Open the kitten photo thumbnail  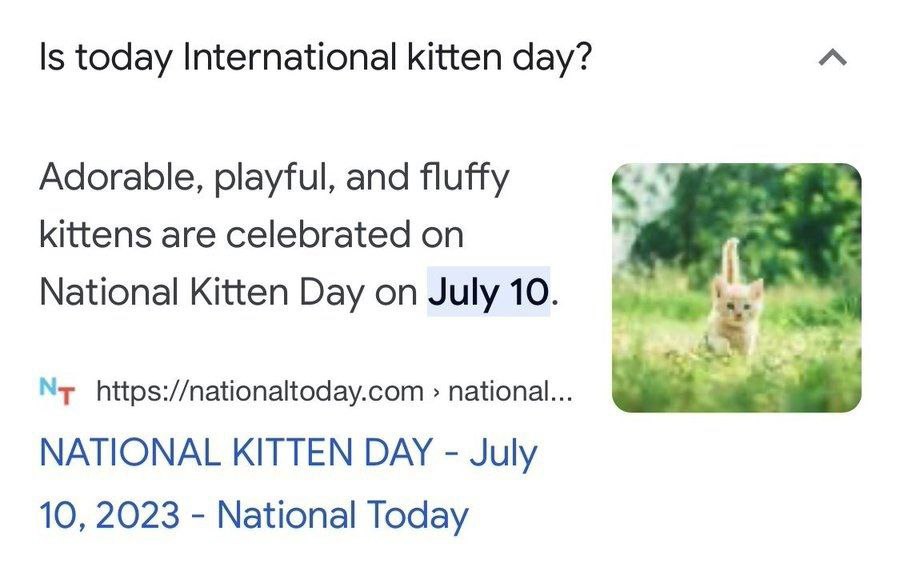(x=736, y=288)
